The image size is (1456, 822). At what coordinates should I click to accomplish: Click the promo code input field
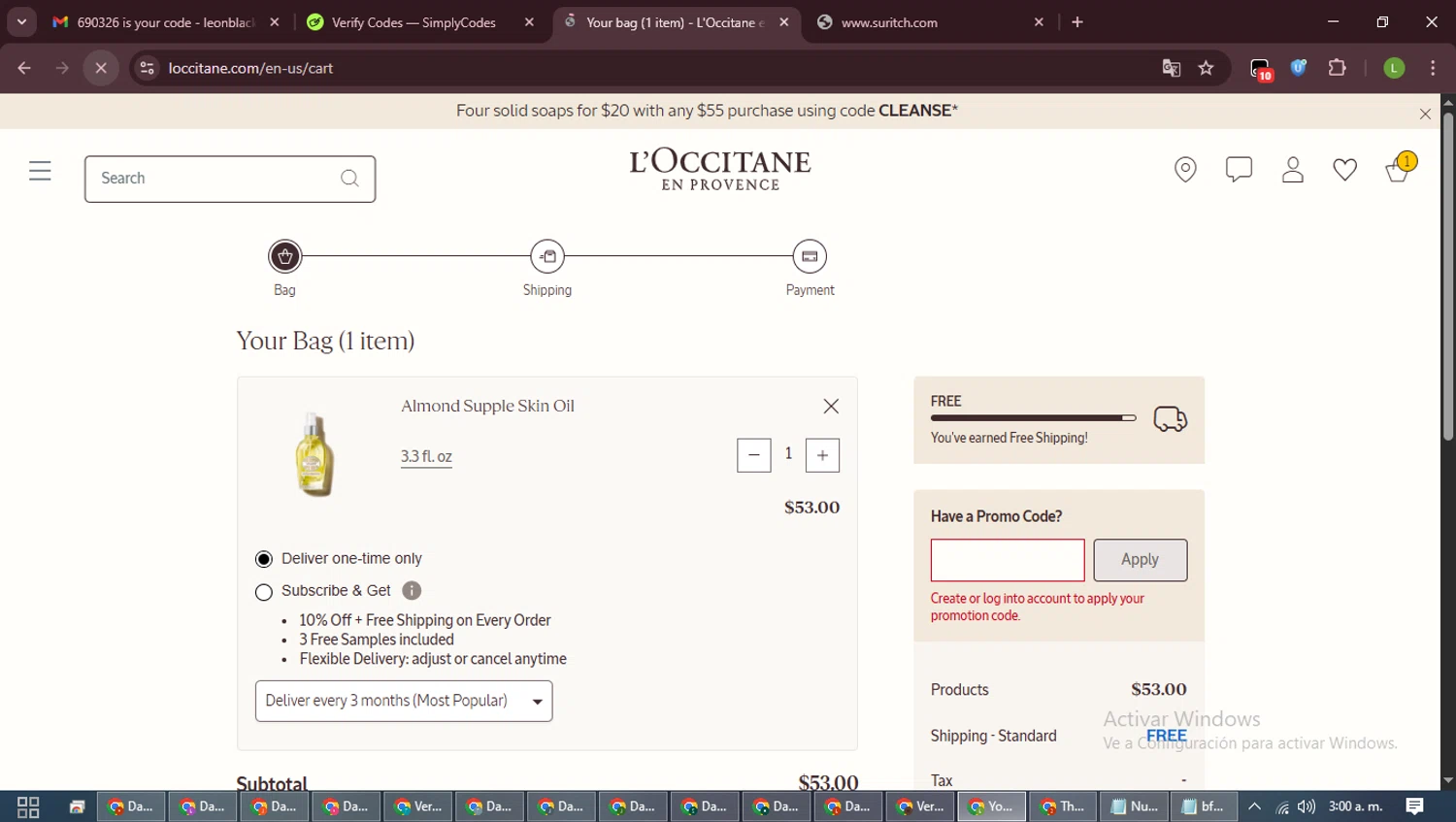point(1008,560)
